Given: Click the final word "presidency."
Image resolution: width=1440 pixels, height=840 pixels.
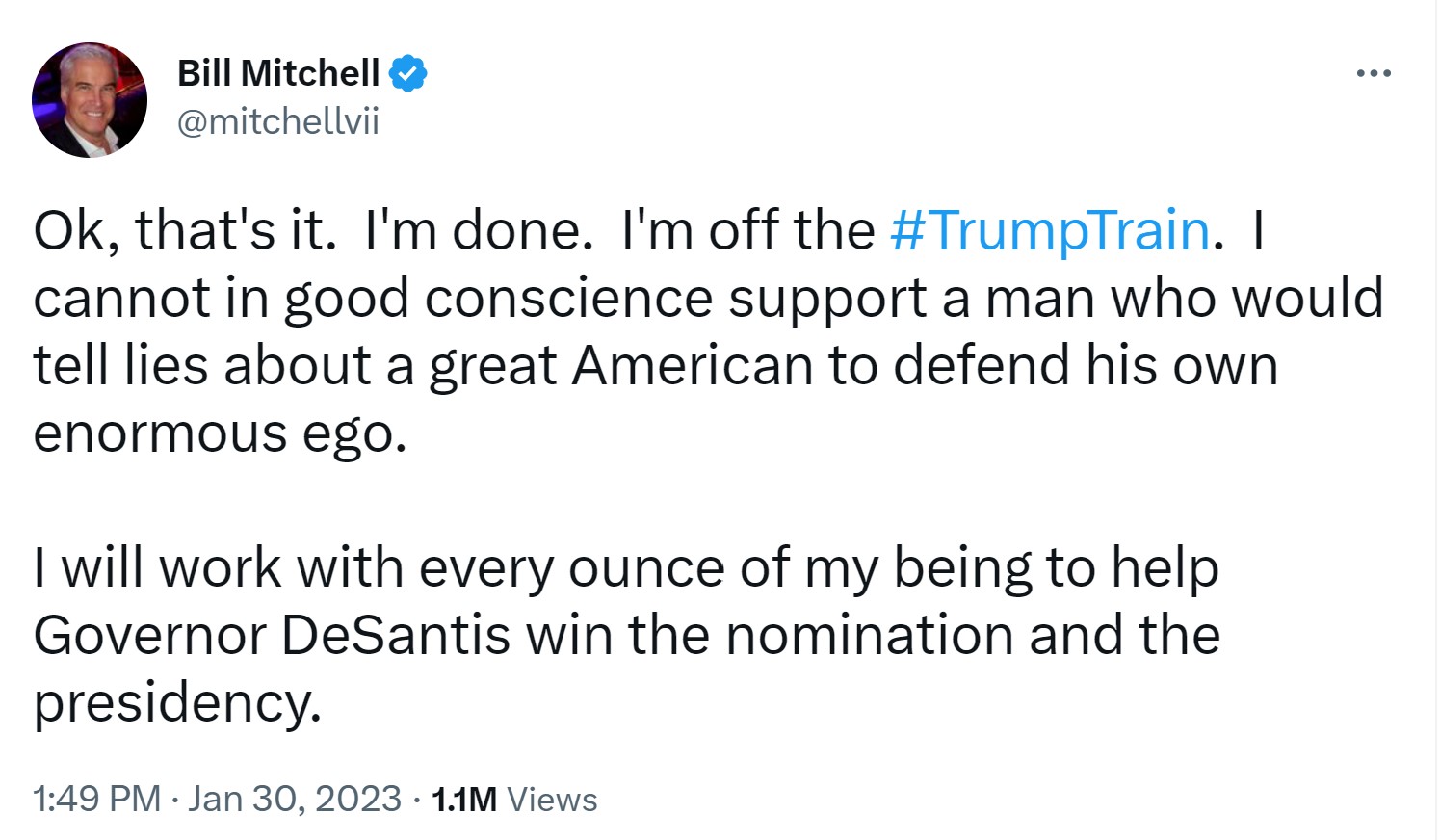Looking at the screenshot, I should pyautogui.click(x=176, y=702).
